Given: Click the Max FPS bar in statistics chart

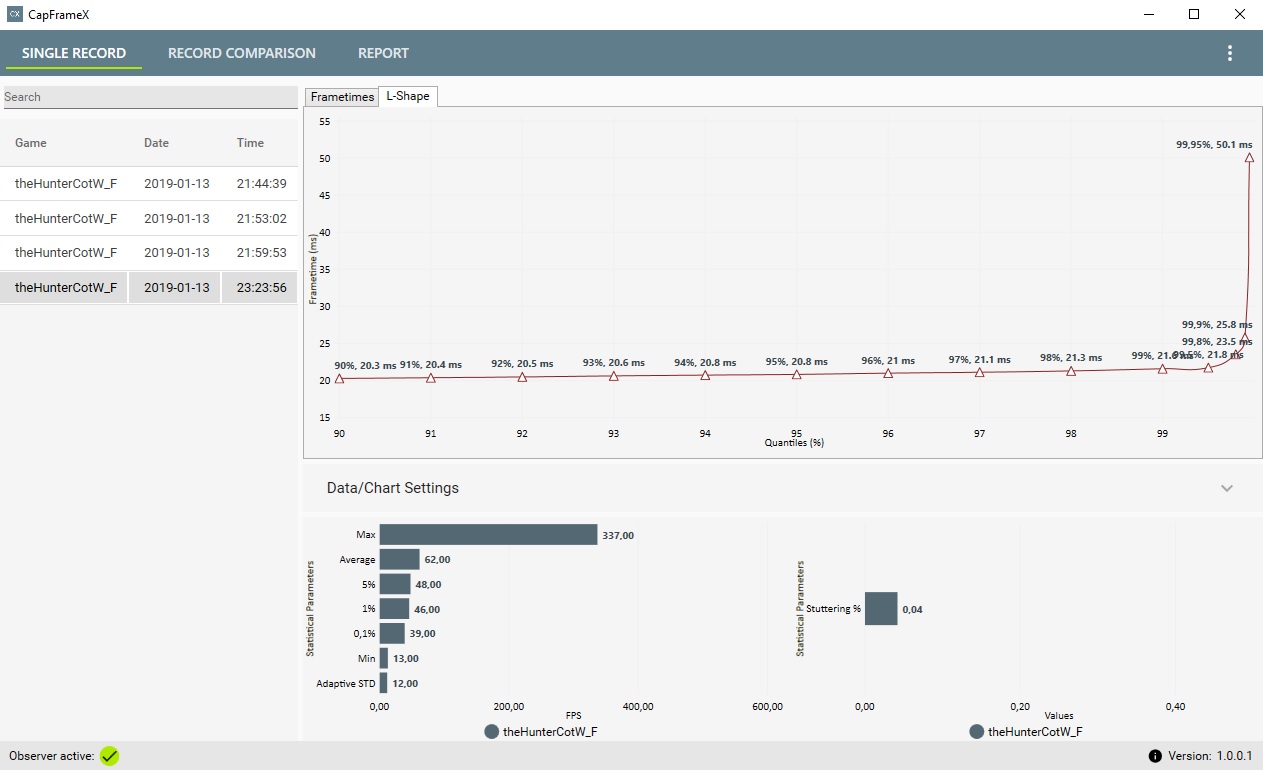Looking at the screenshot, I should click(x=489, y=535).
